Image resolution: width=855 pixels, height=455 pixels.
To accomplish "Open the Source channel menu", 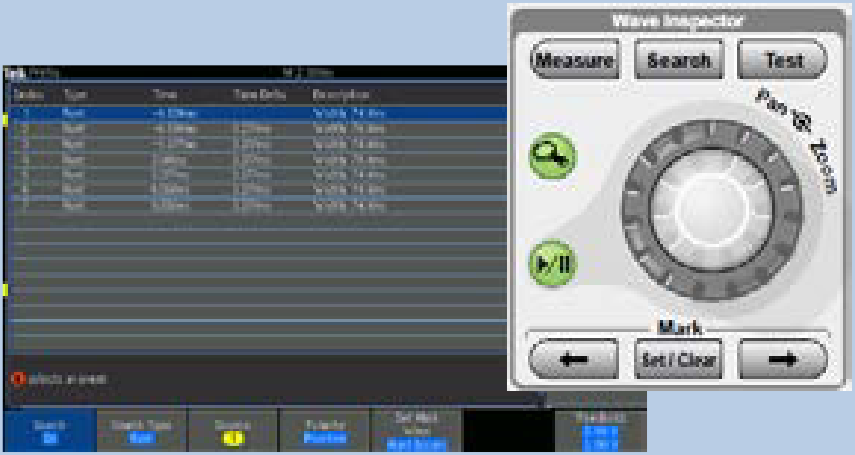I will [x=232, y=431].
